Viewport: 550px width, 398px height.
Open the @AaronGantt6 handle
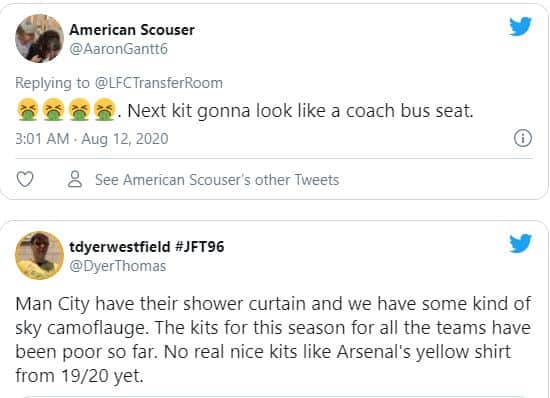[x=119, y=49]
